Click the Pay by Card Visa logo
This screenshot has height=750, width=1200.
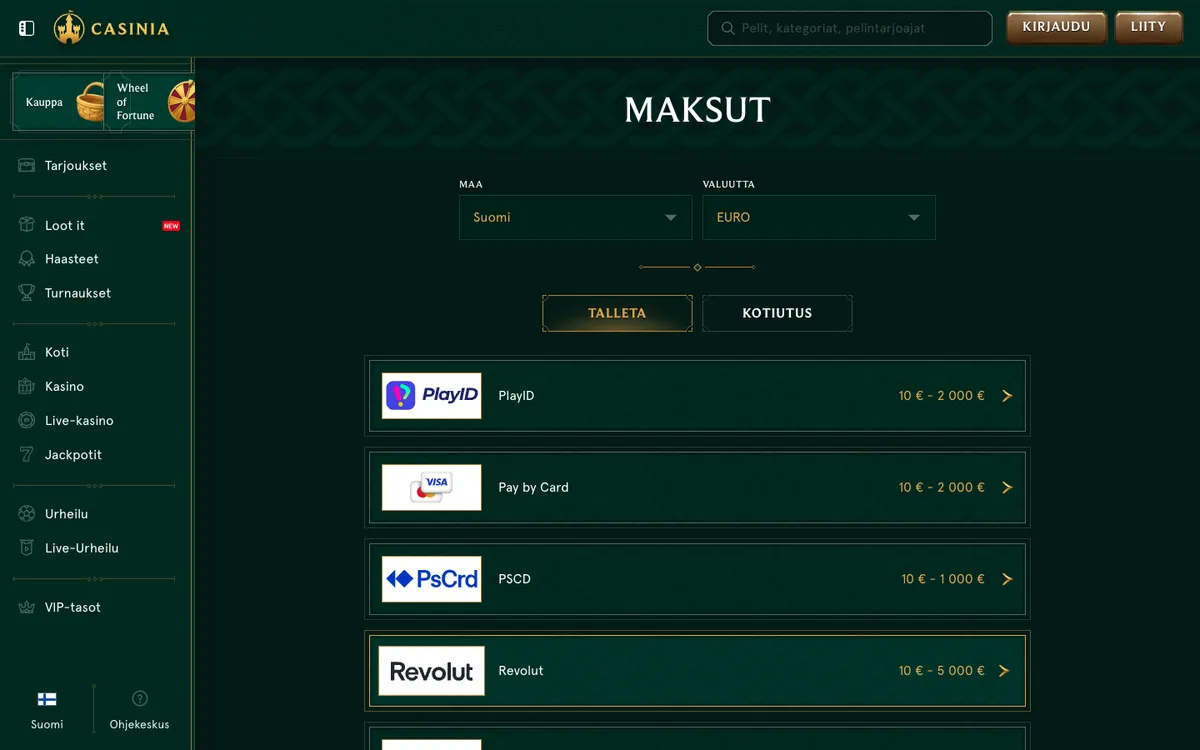coord(432,488)
